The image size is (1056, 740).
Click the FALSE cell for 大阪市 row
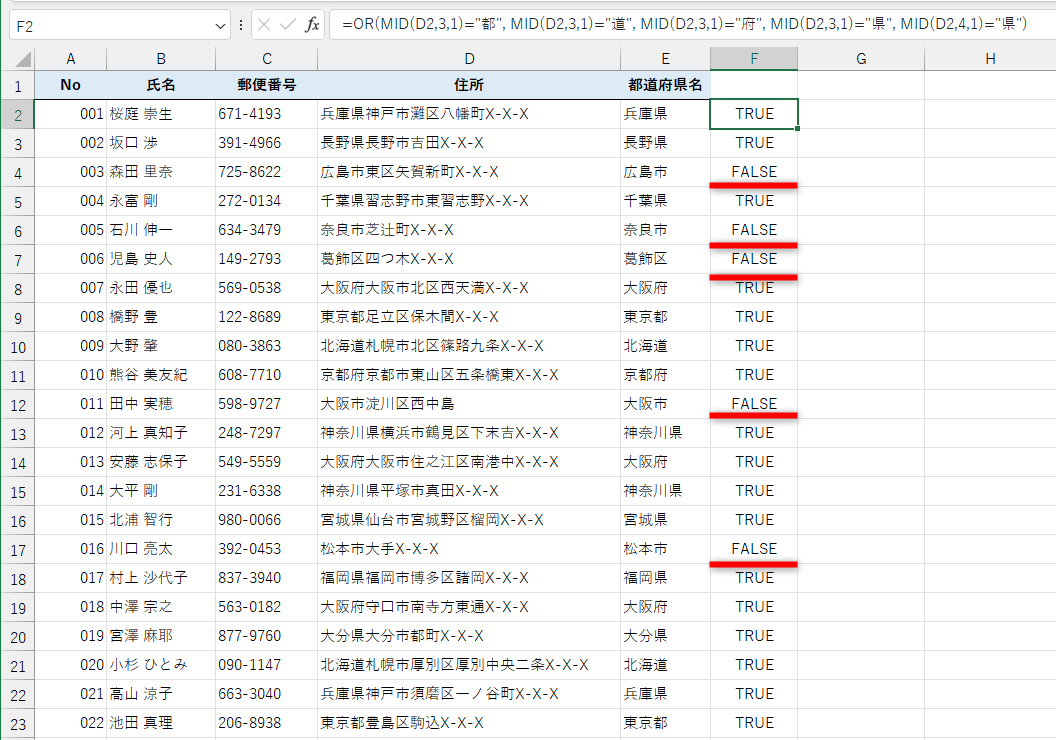[754, 403]
